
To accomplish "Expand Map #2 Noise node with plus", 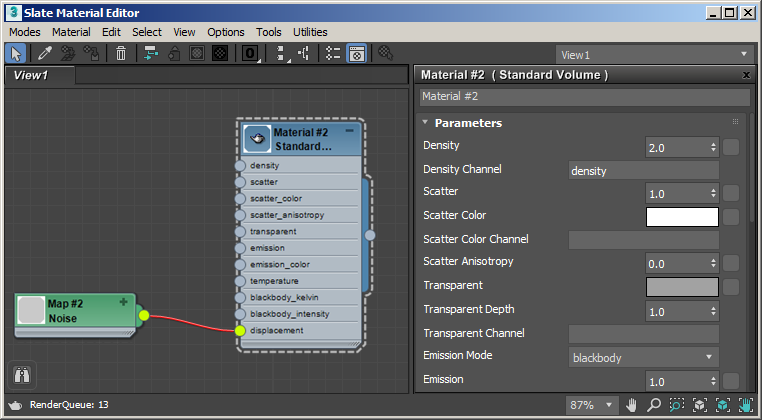I will coord(123,302).
